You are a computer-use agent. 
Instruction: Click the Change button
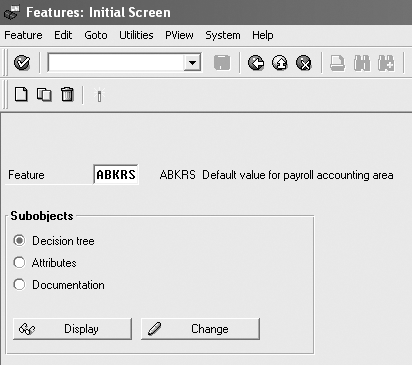200,329
